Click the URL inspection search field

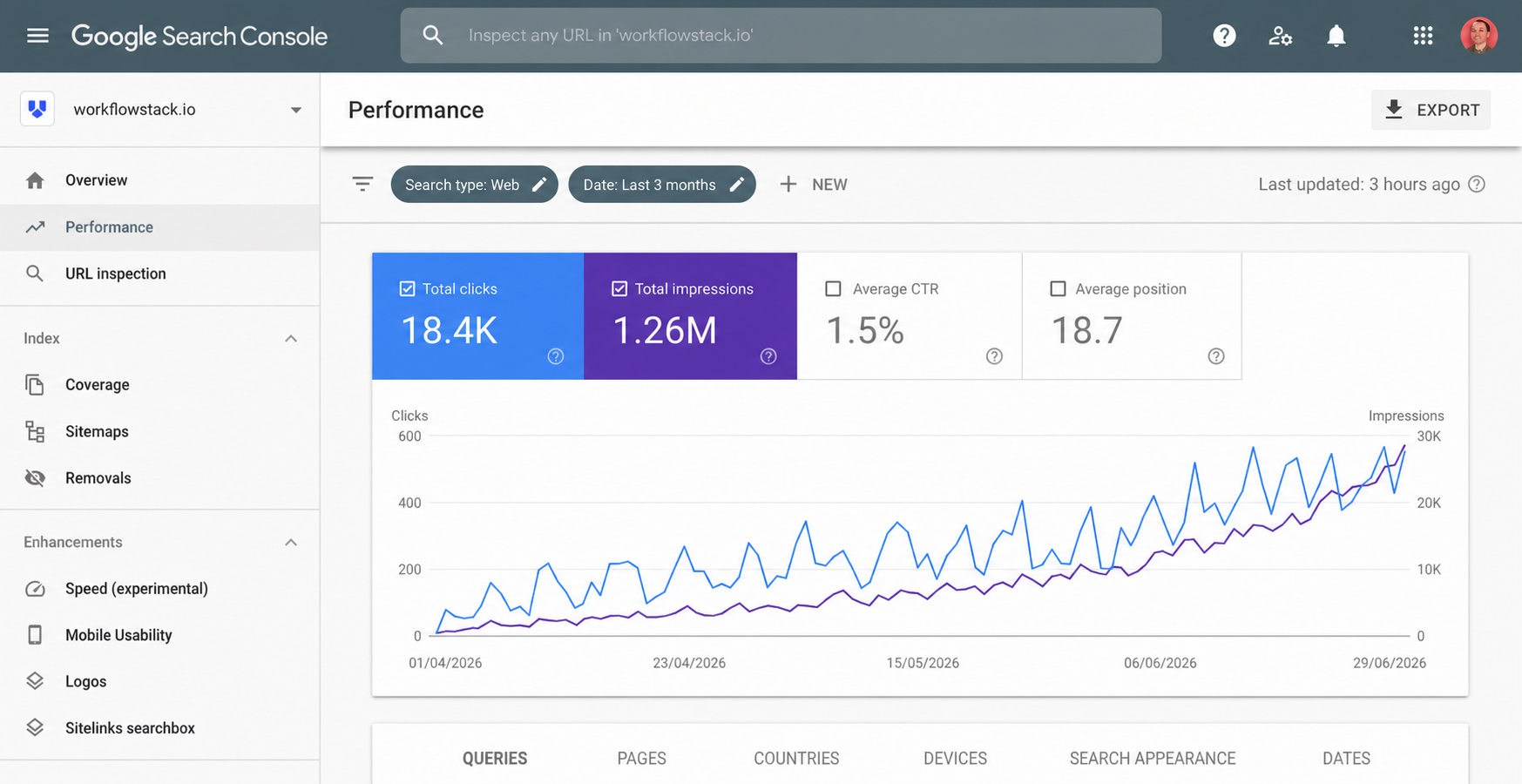click(x=781, y=36)
